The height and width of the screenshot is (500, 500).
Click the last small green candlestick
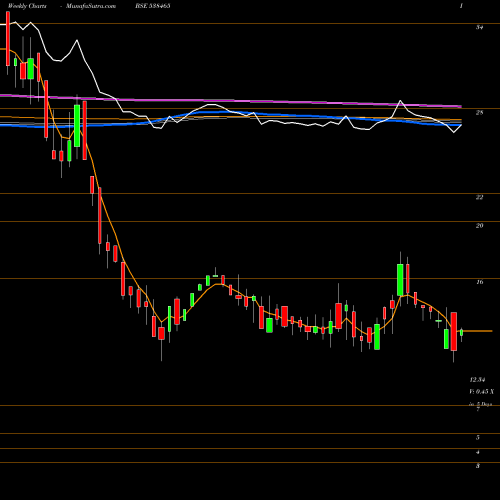[462, 332]
